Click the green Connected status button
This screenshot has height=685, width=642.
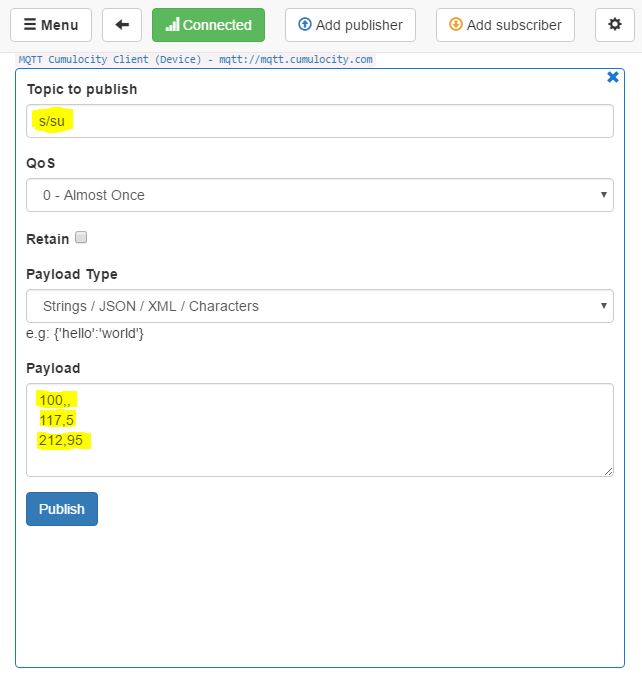coord(208,25)
